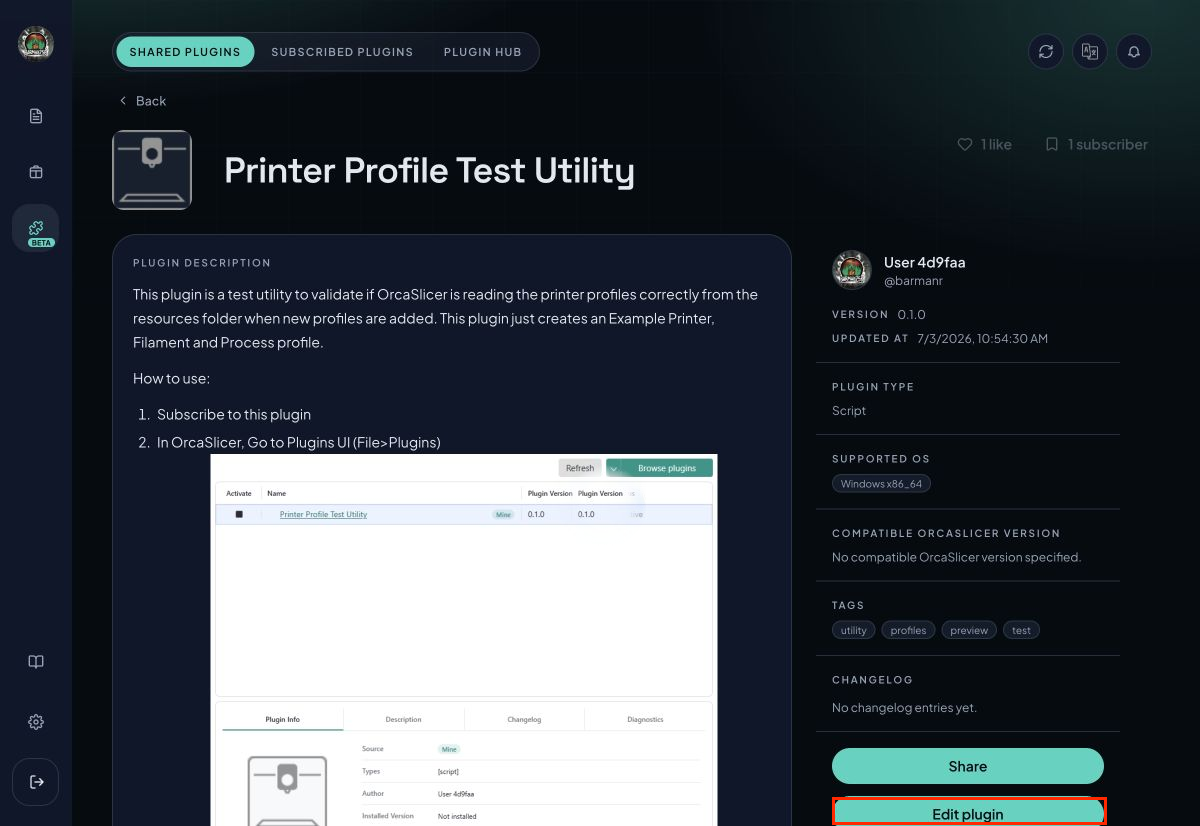Click the '@barmanr' author handle
The width and height of the screenshot is (1200, 826).
[913, 281]
